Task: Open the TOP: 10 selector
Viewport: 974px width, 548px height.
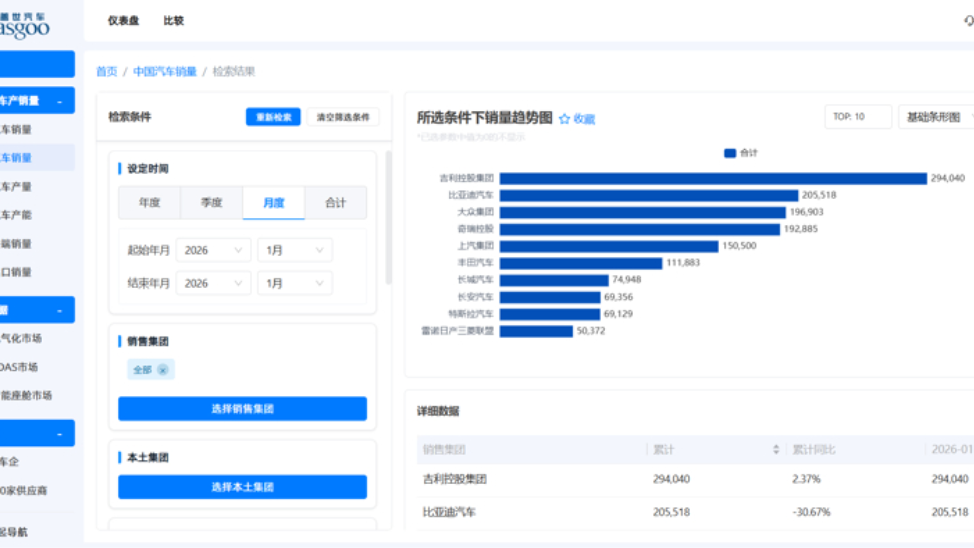Action: (858, 117)
